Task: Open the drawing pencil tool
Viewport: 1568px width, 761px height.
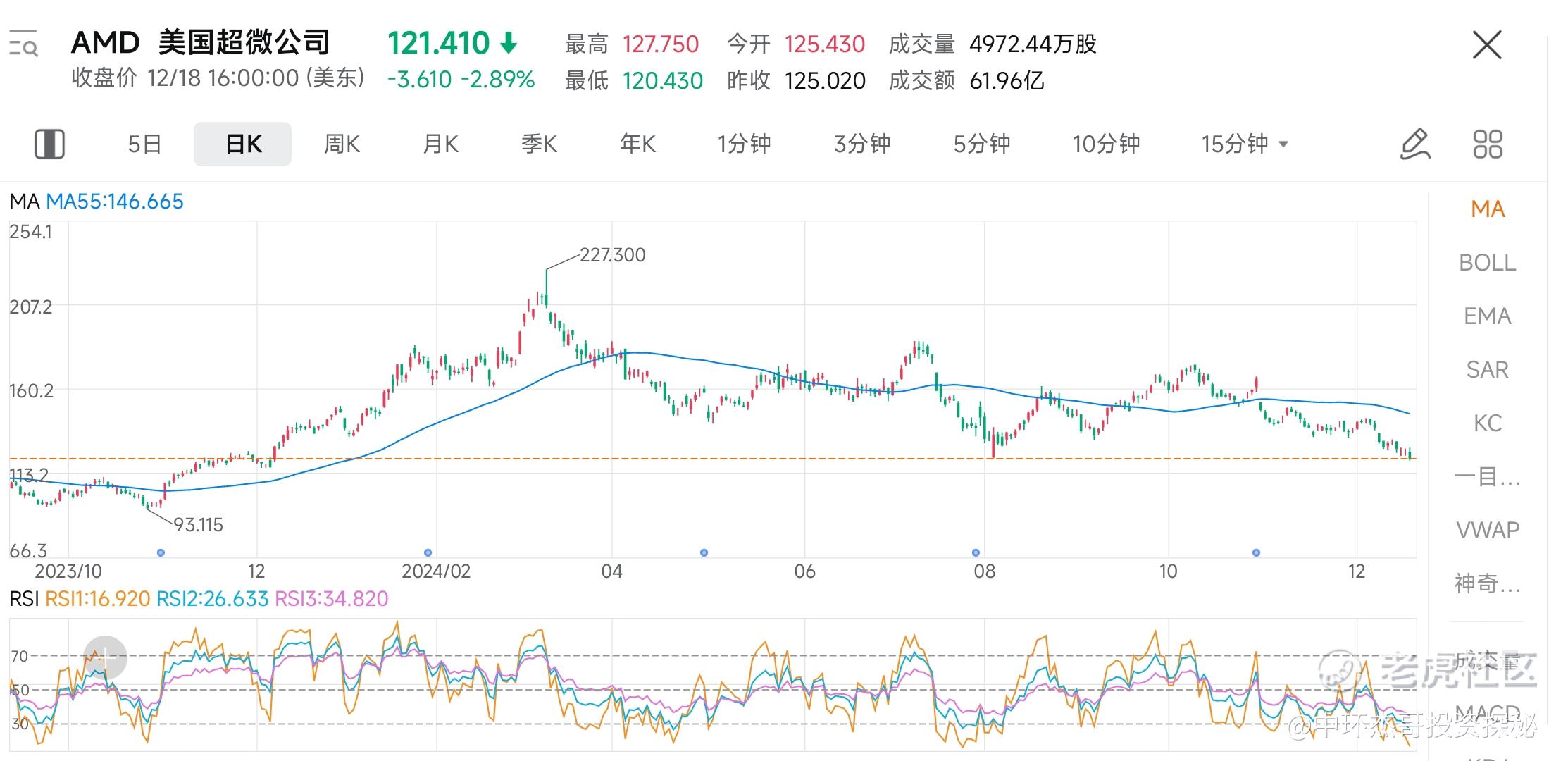Action: coord(1415,144)
